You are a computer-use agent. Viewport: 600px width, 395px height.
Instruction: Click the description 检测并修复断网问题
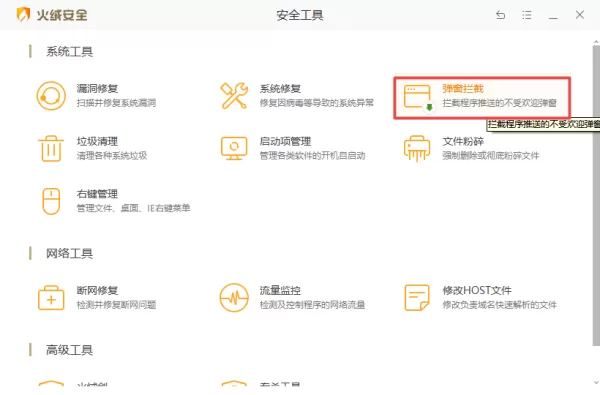116,305
